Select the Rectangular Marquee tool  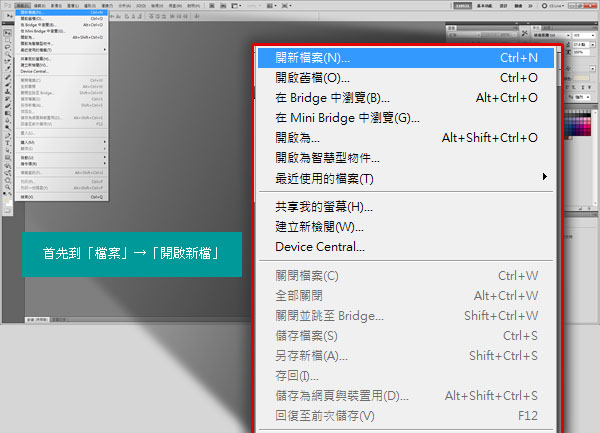(x=8, y=41)
